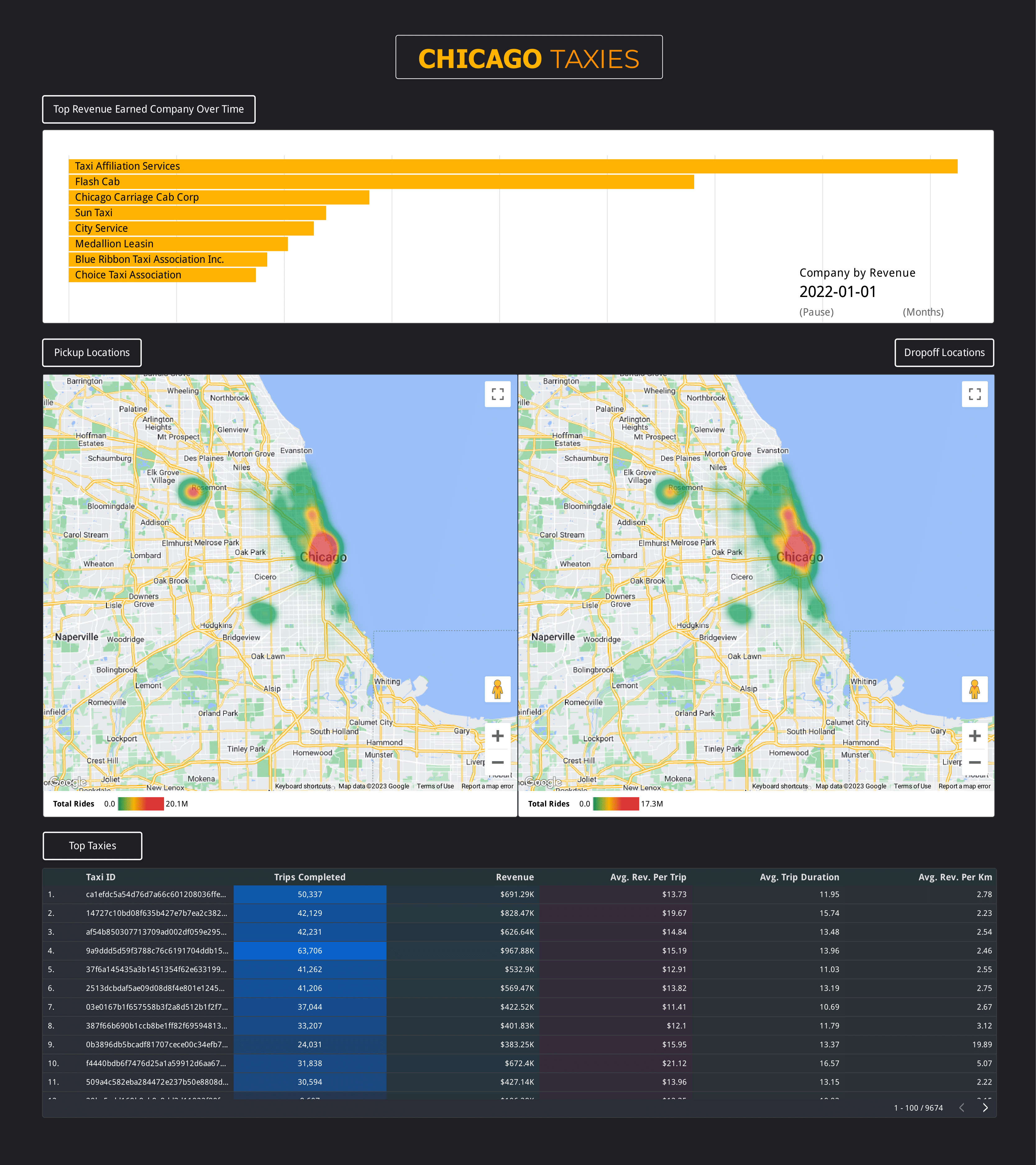Pause the Company by Revenue animation
This screenshot has width=1036, height=1165.
[x=816, y=312]
